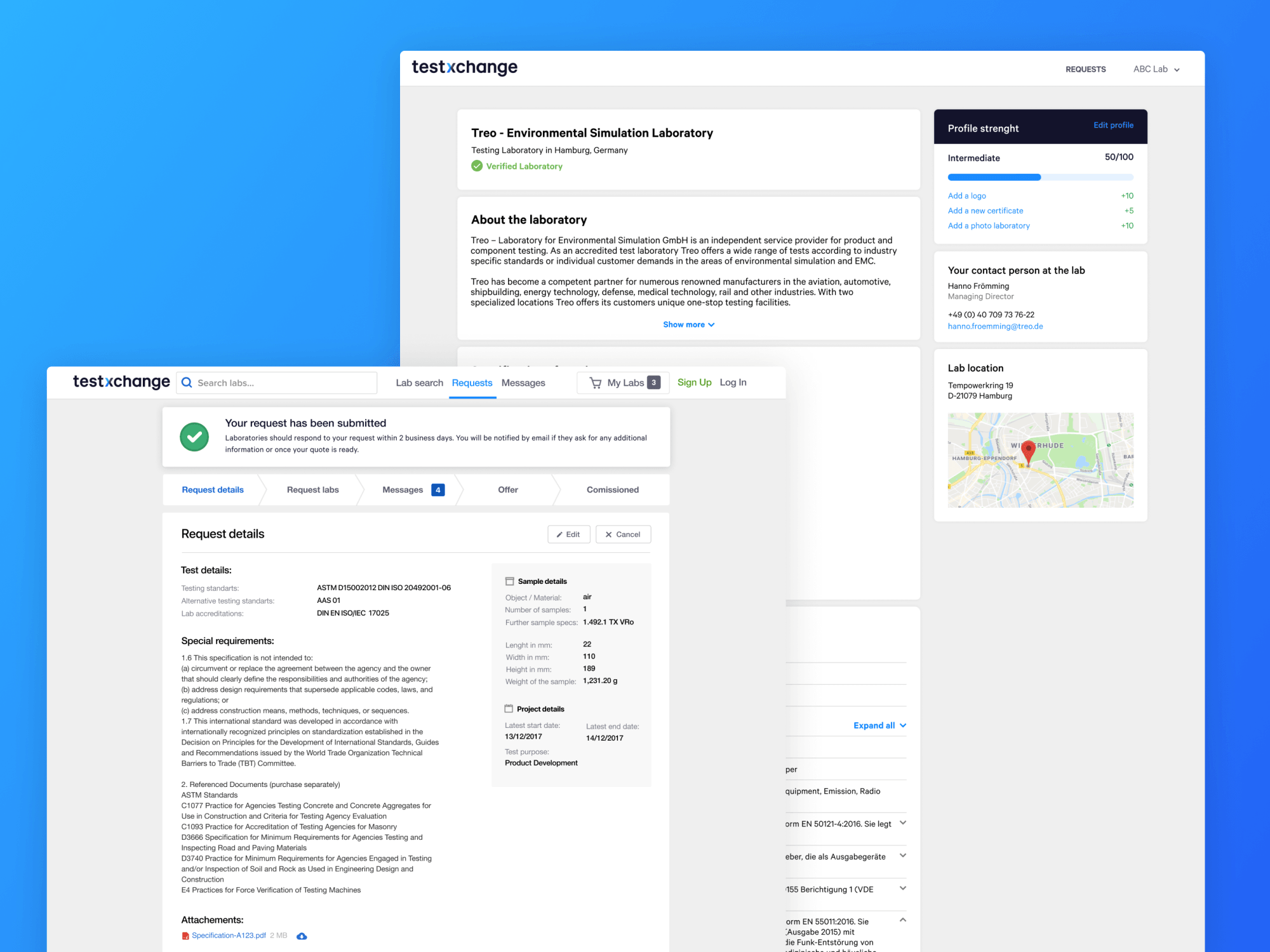Click the 'Hanno Frömming' contact name

pyautogui.click(x=978, y=286)
